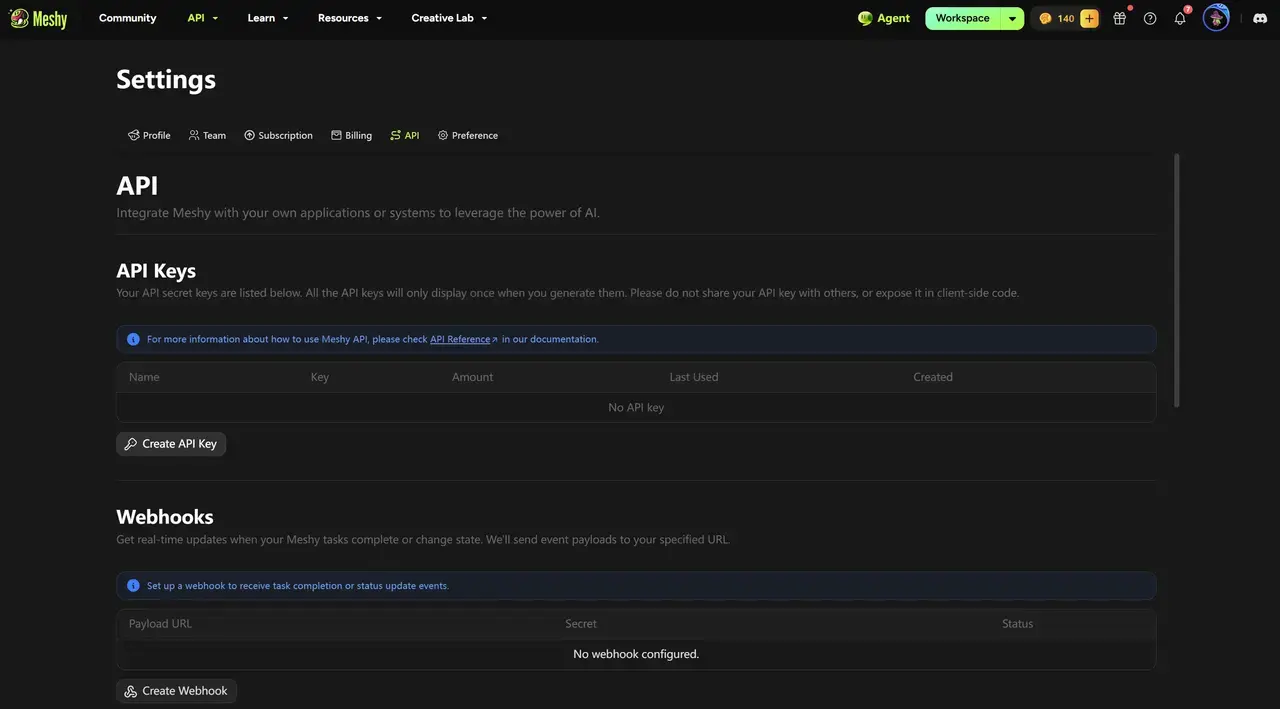Expand the Resources dropdown menu
This screenshot has height=709, width=1280.
350,18
